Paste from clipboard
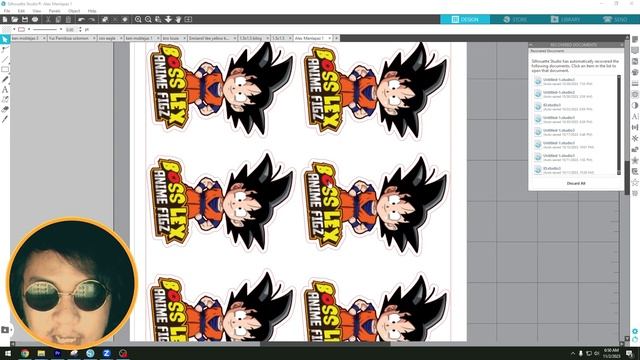The image size is (640, 360). [x=68, y=19]
